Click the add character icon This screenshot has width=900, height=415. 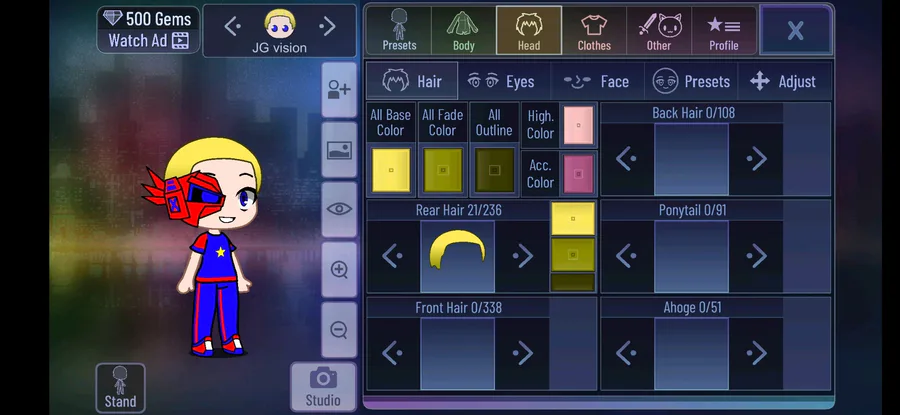point(339,90)
